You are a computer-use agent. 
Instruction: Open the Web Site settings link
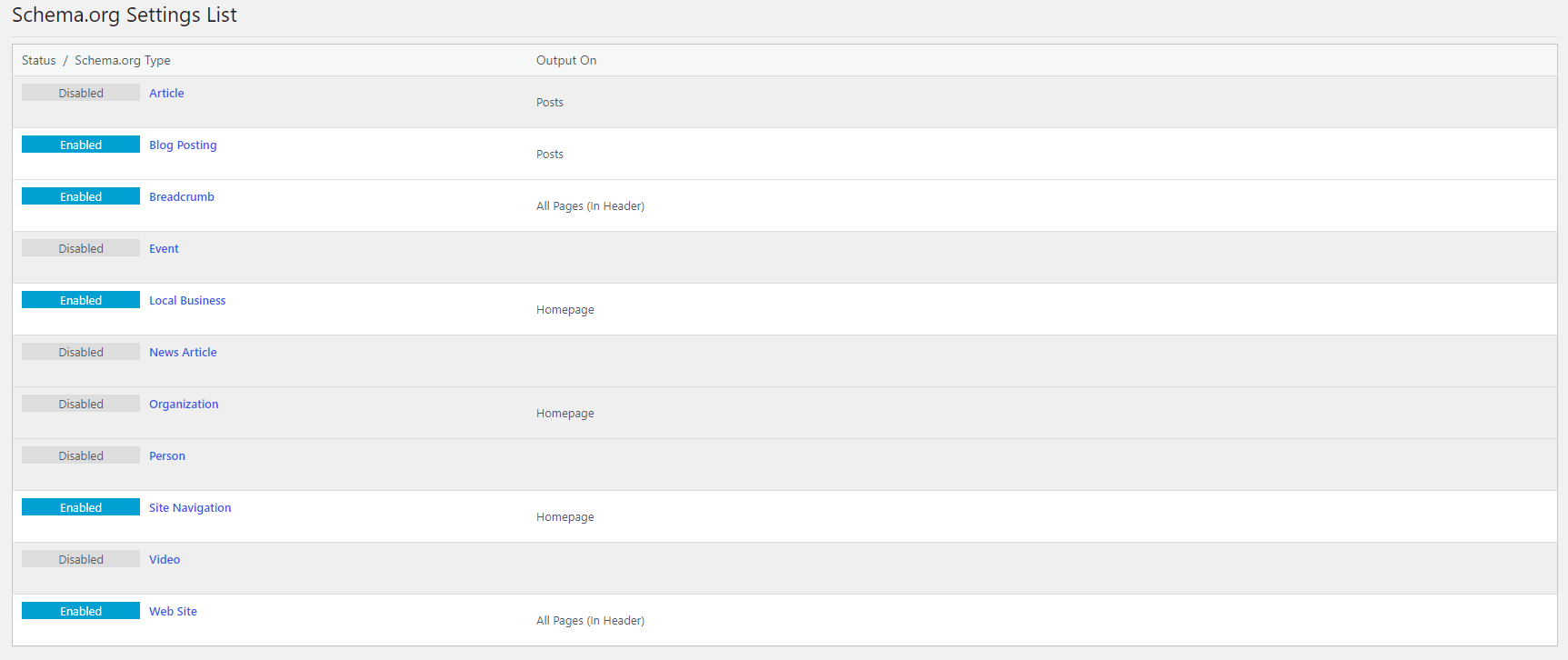[x=173, y=610]
